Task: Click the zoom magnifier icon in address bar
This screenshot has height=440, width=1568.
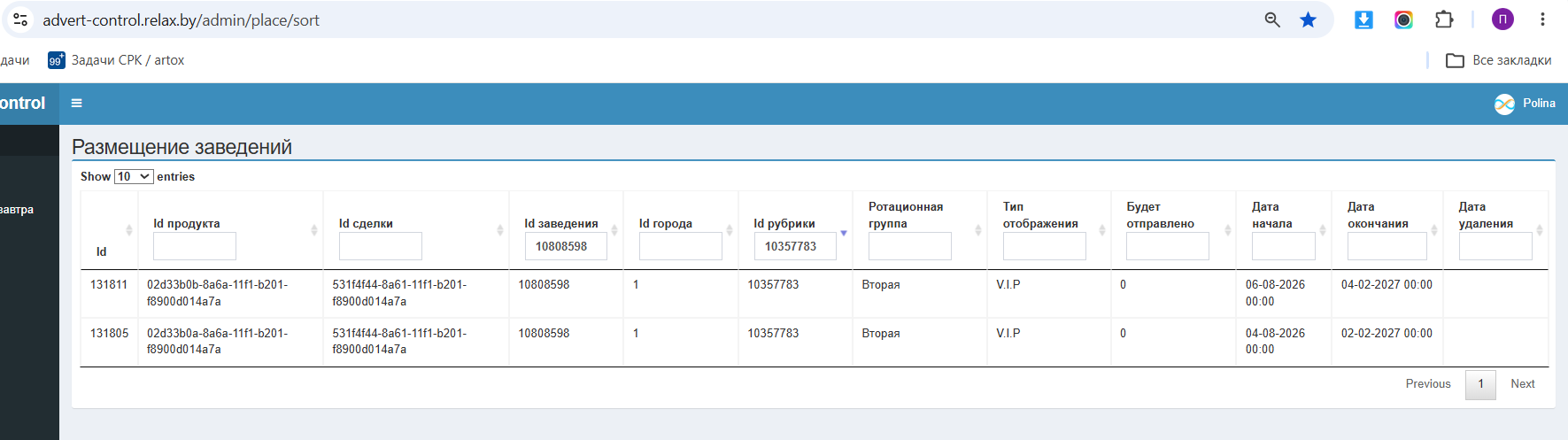Action: click(1272, 19)
